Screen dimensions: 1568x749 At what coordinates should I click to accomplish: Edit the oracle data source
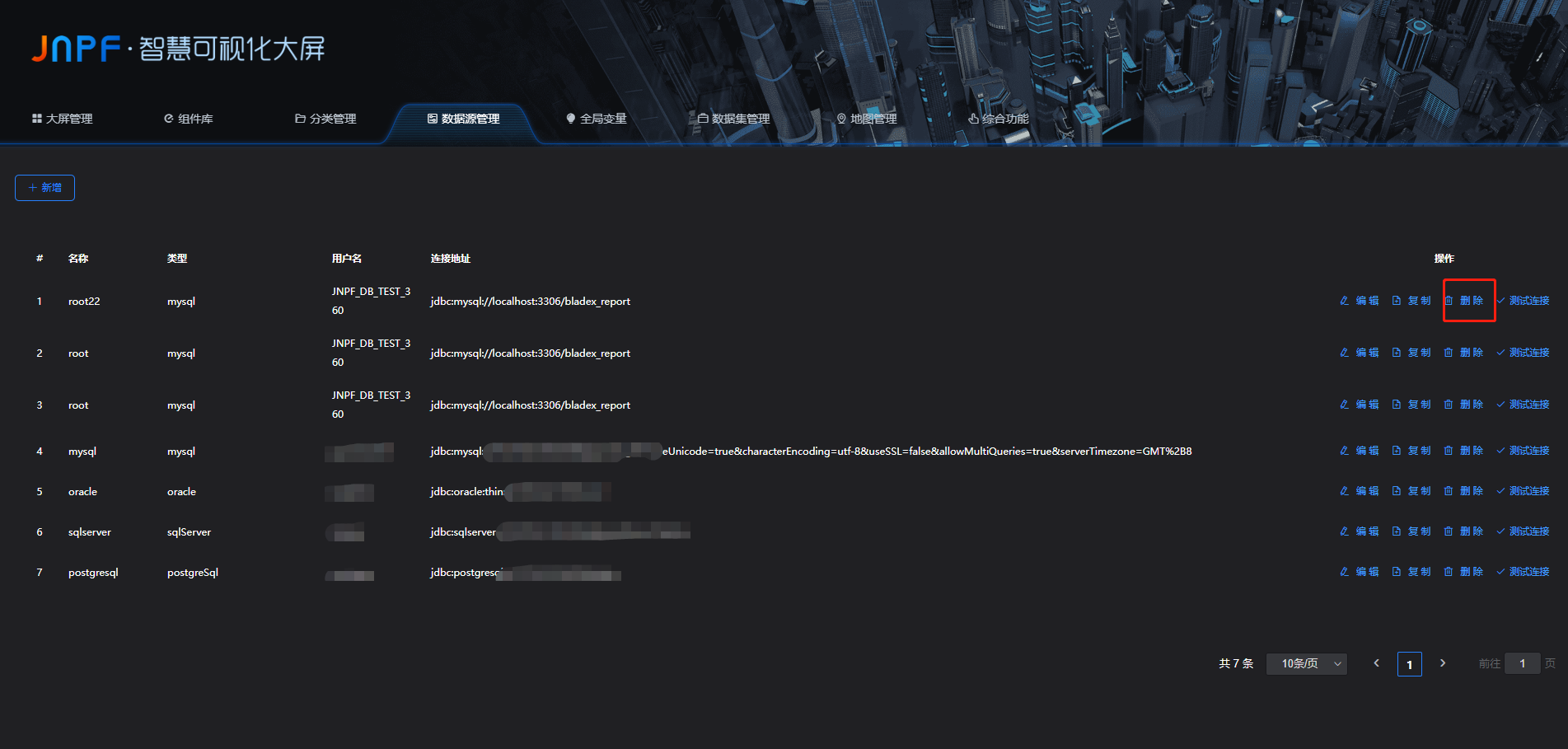(x=1360, y=491)
